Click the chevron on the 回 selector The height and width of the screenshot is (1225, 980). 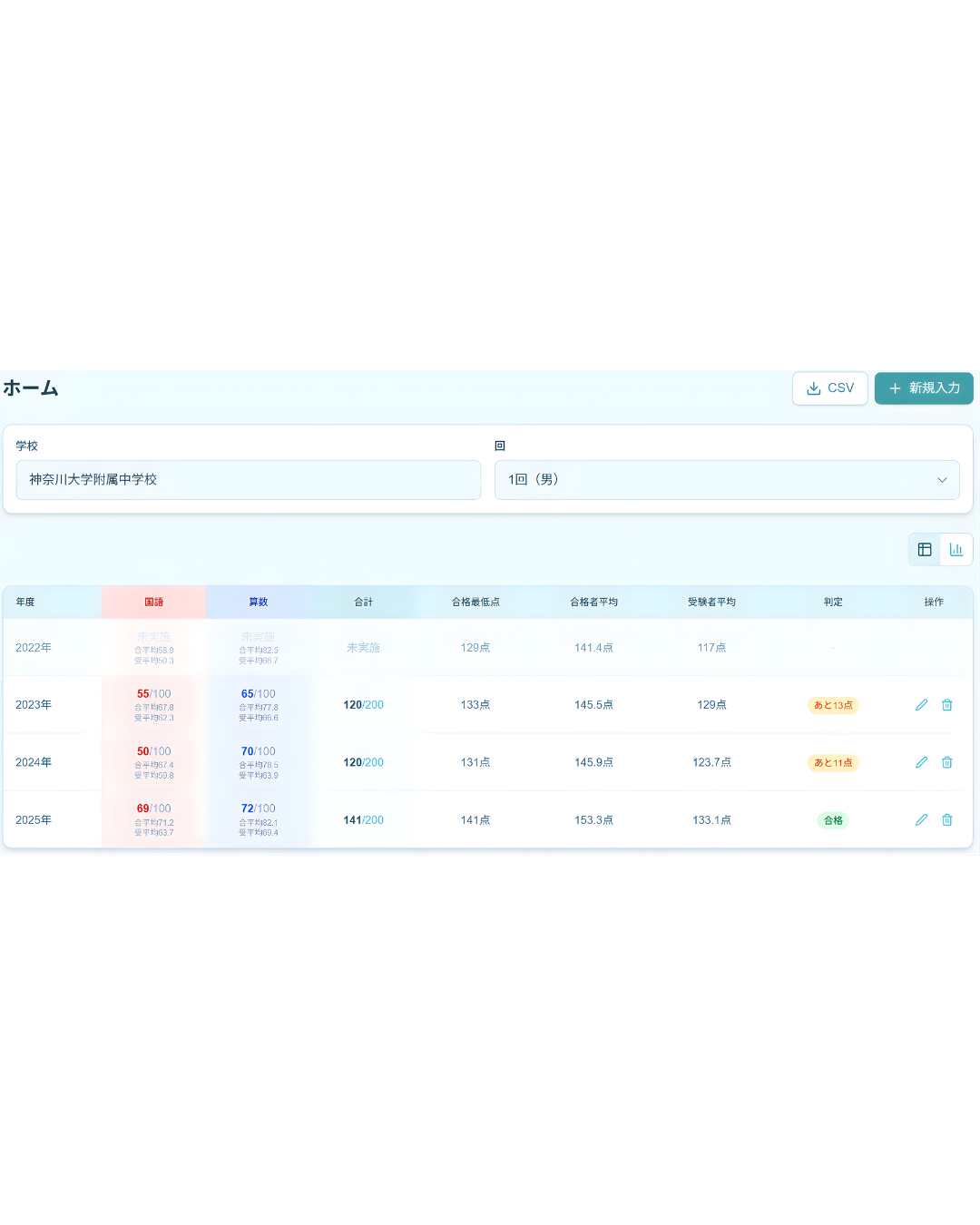941,480
